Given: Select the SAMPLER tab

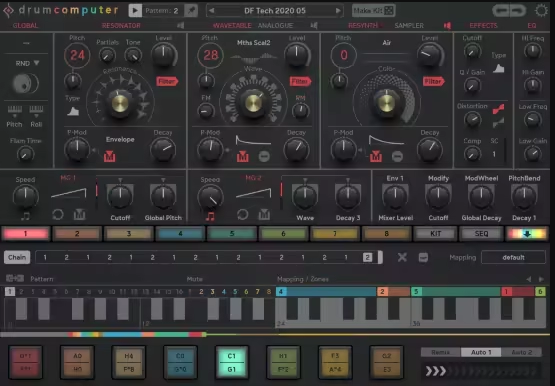Looking at the screenshot, I should (409, 25).
